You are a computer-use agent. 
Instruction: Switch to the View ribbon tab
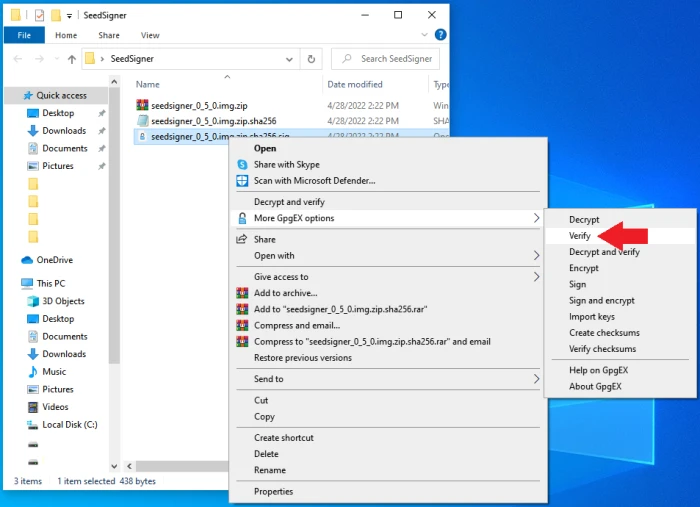(150, 35)
